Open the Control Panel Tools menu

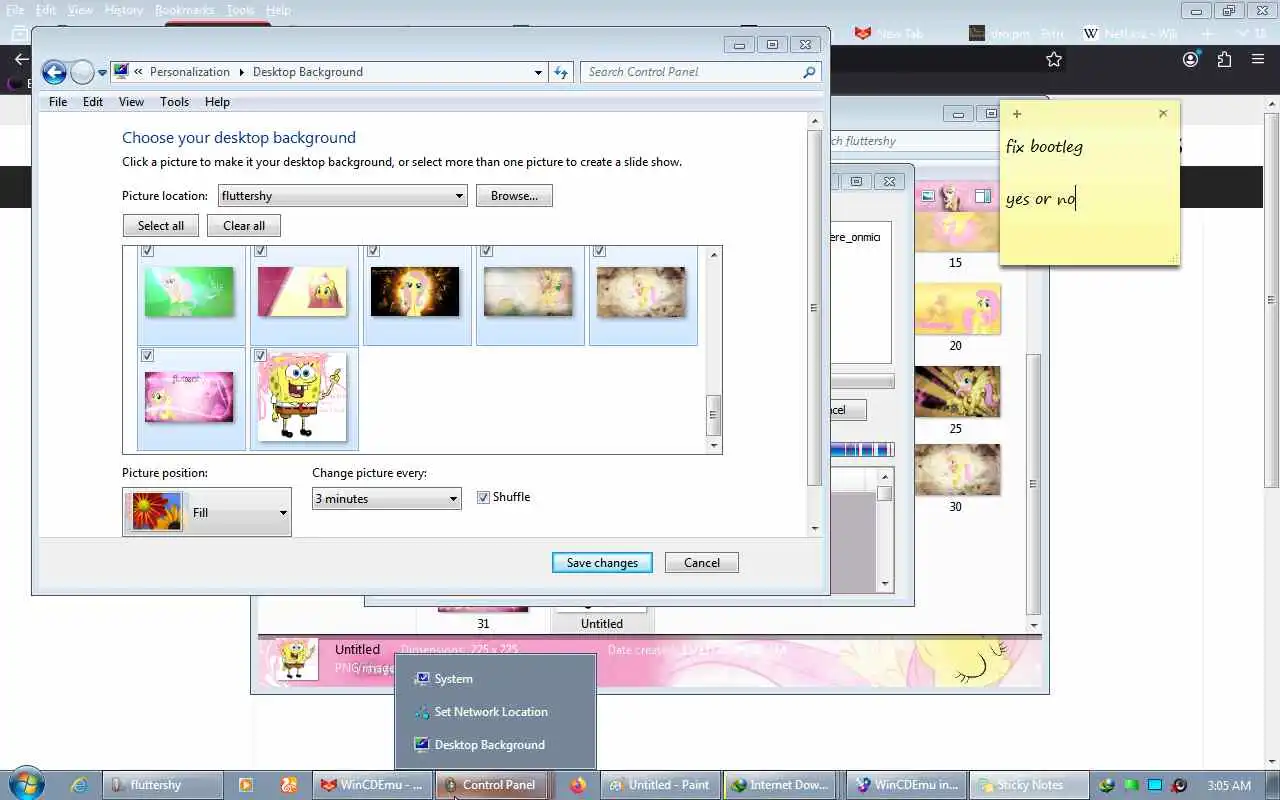pos(174,102)
